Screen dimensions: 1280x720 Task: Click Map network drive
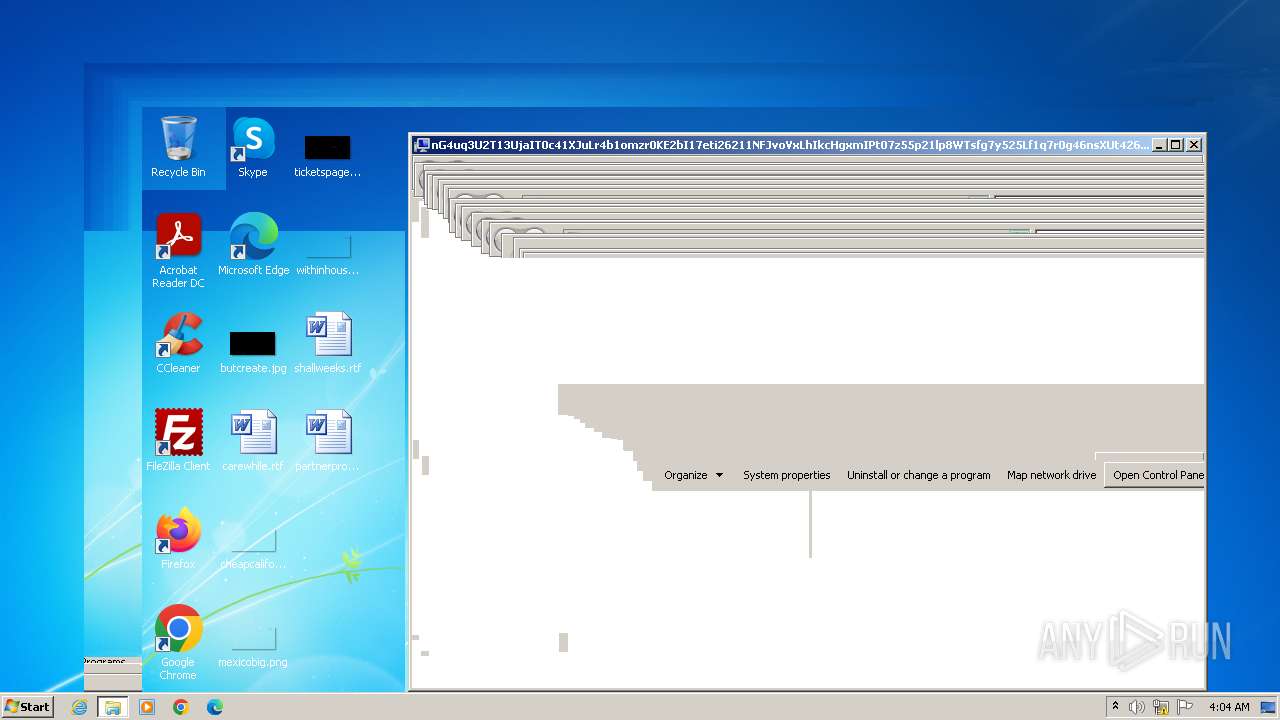click(1051, 475)
